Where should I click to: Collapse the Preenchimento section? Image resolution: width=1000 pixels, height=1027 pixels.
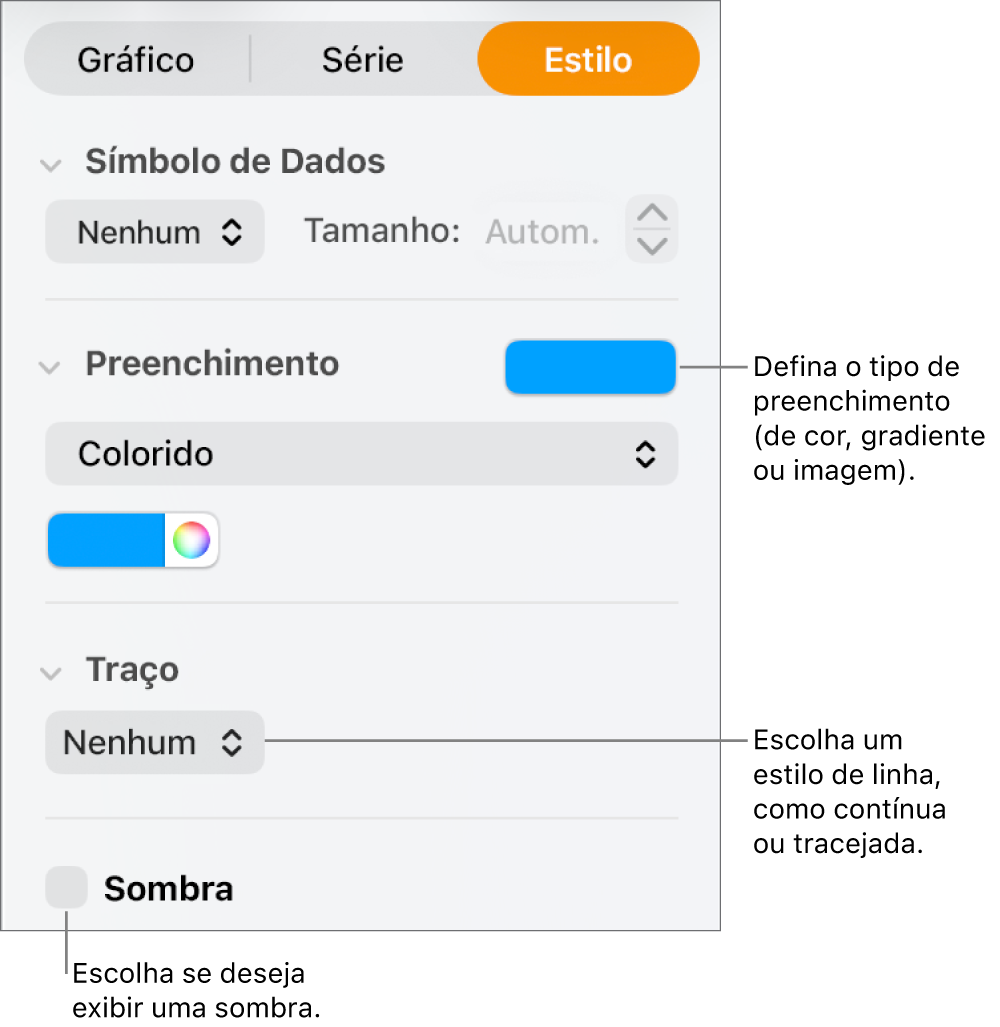(x=51, y=367)
